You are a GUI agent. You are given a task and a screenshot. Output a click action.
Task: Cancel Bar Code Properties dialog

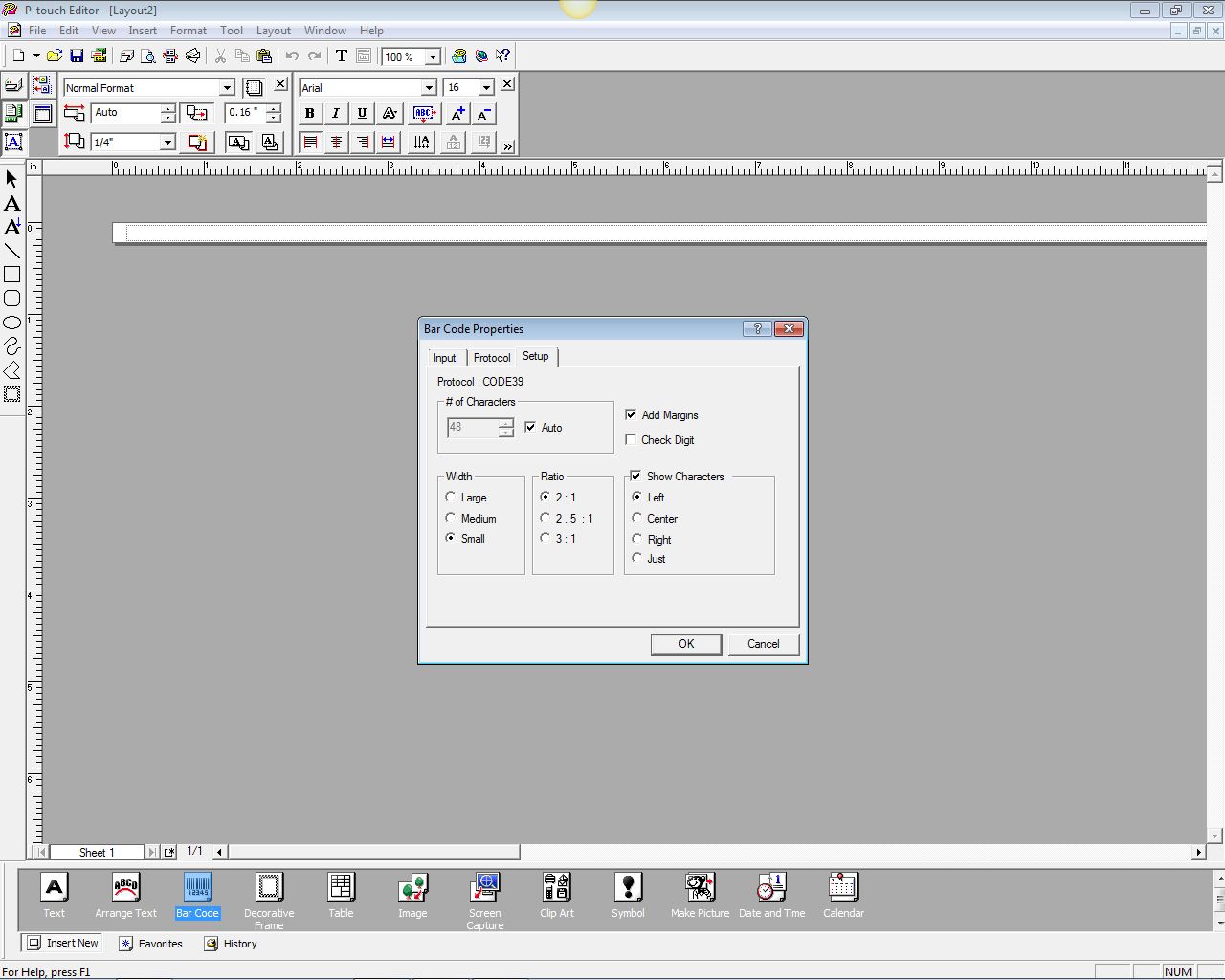click(x=763, y=643)
